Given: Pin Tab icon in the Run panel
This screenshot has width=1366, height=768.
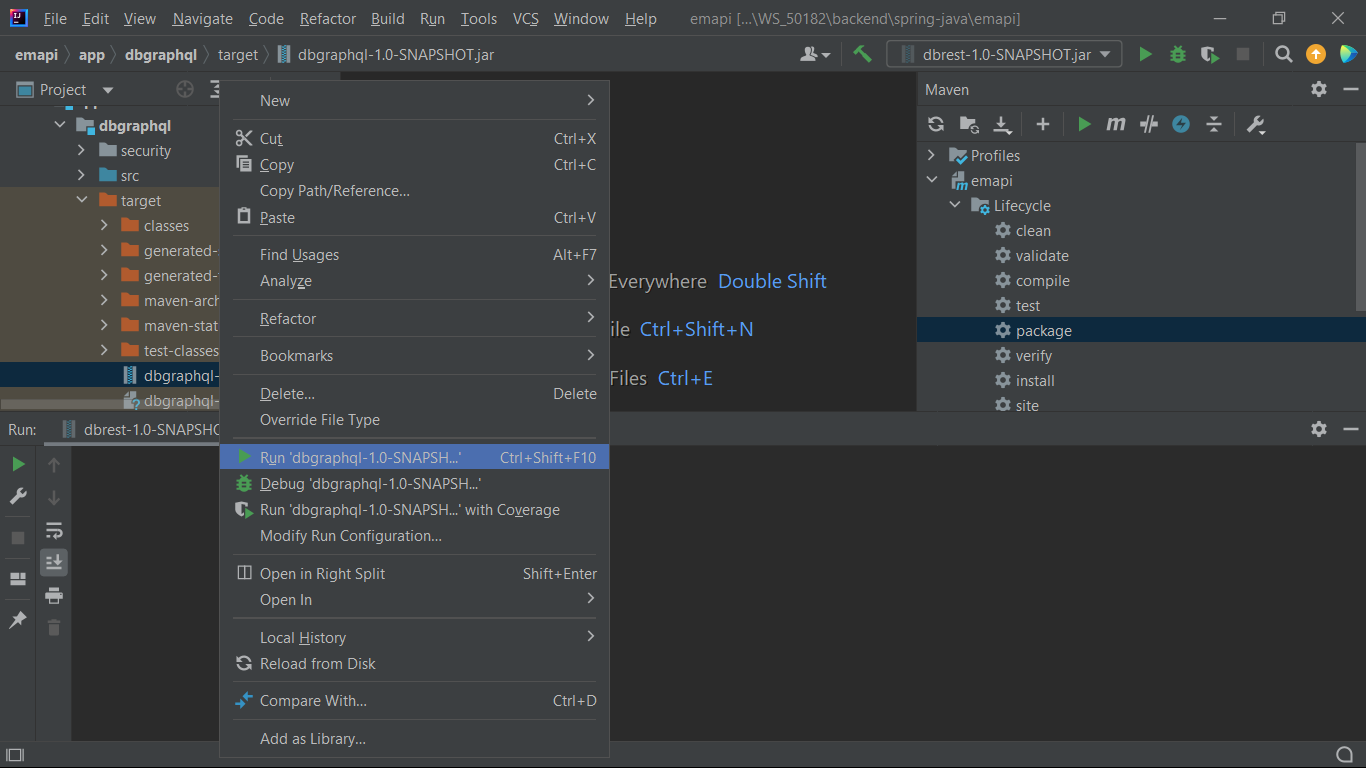Looking at the screenshot, I should (x=18, y=620).
